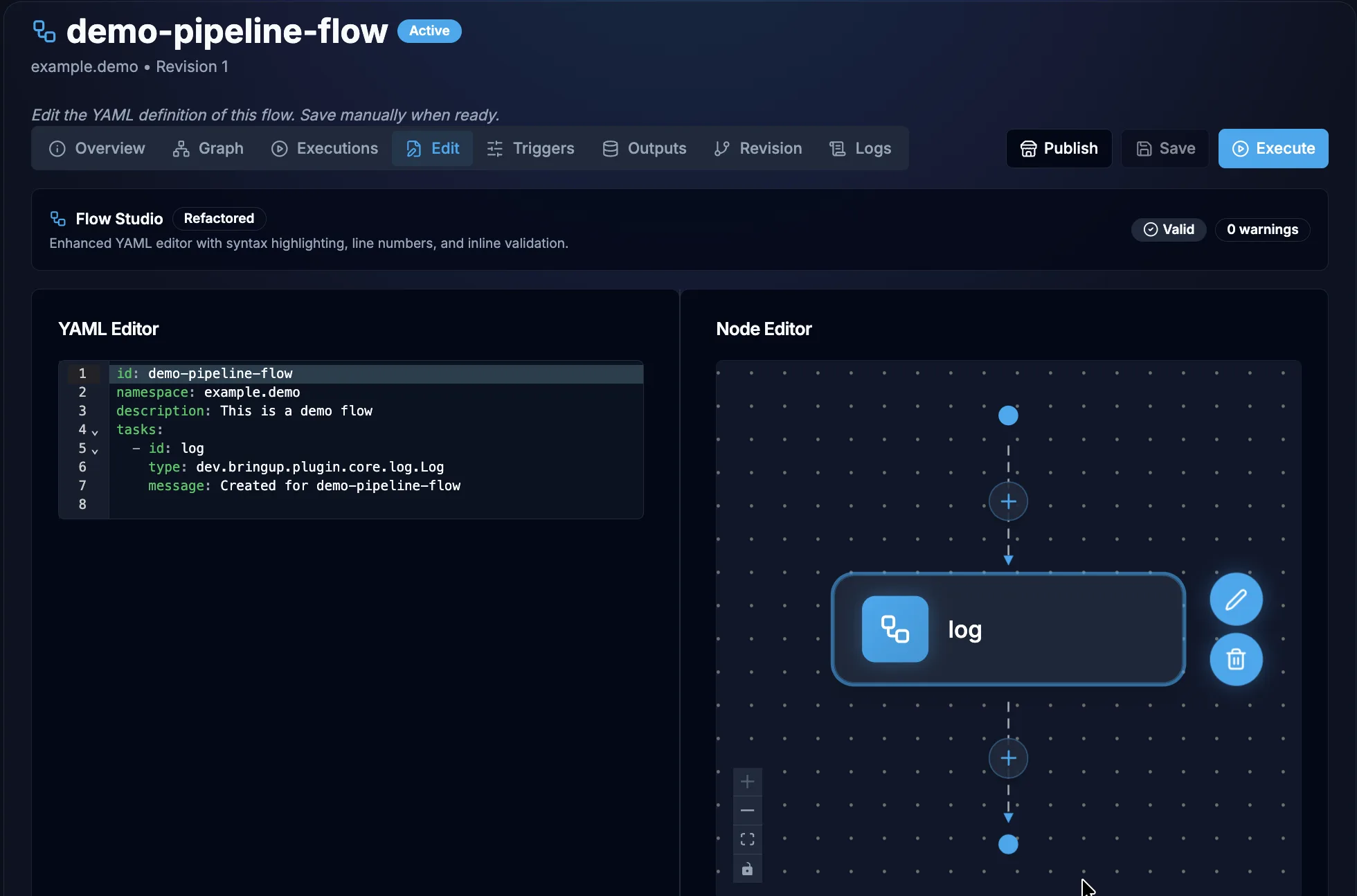This screenshot has height=896, width=1357.
Task: Click the Publish button
Action: tap(1059, 148)
